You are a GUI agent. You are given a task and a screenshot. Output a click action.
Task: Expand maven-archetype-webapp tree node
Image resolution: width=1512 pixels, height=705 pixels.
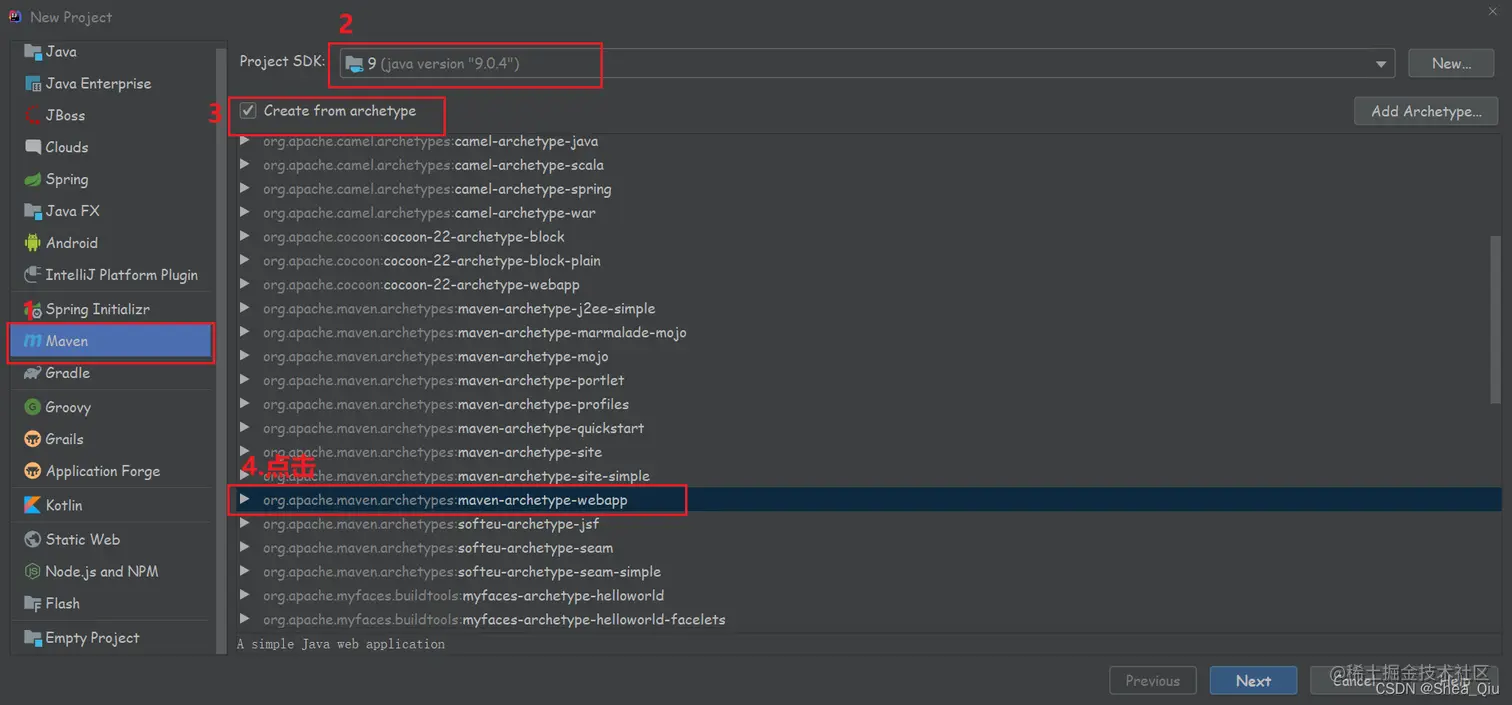pos(245,499)
